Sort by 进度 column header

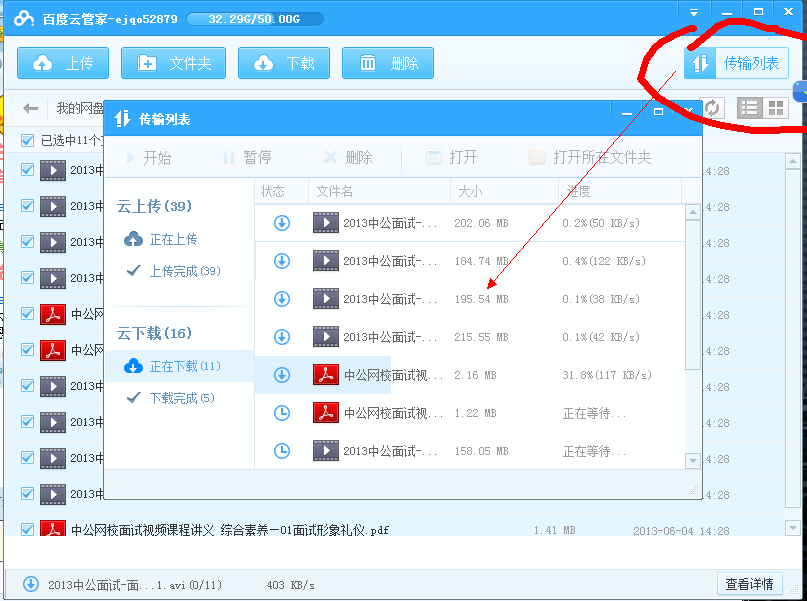coord(620,191)
